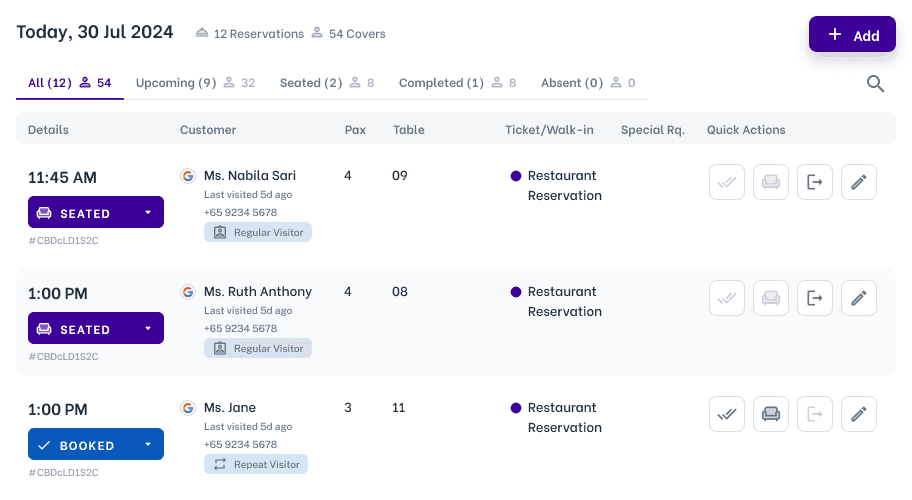
Task: Click the Add reservation button
Action: pyautogui.click(x=852, y=34)
